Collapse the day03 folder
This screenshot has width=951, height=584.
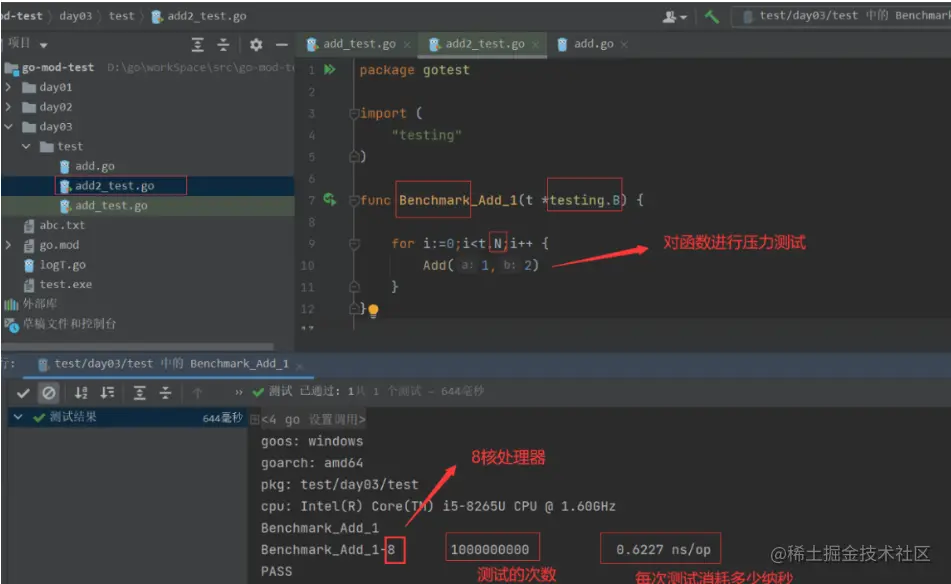8,127
